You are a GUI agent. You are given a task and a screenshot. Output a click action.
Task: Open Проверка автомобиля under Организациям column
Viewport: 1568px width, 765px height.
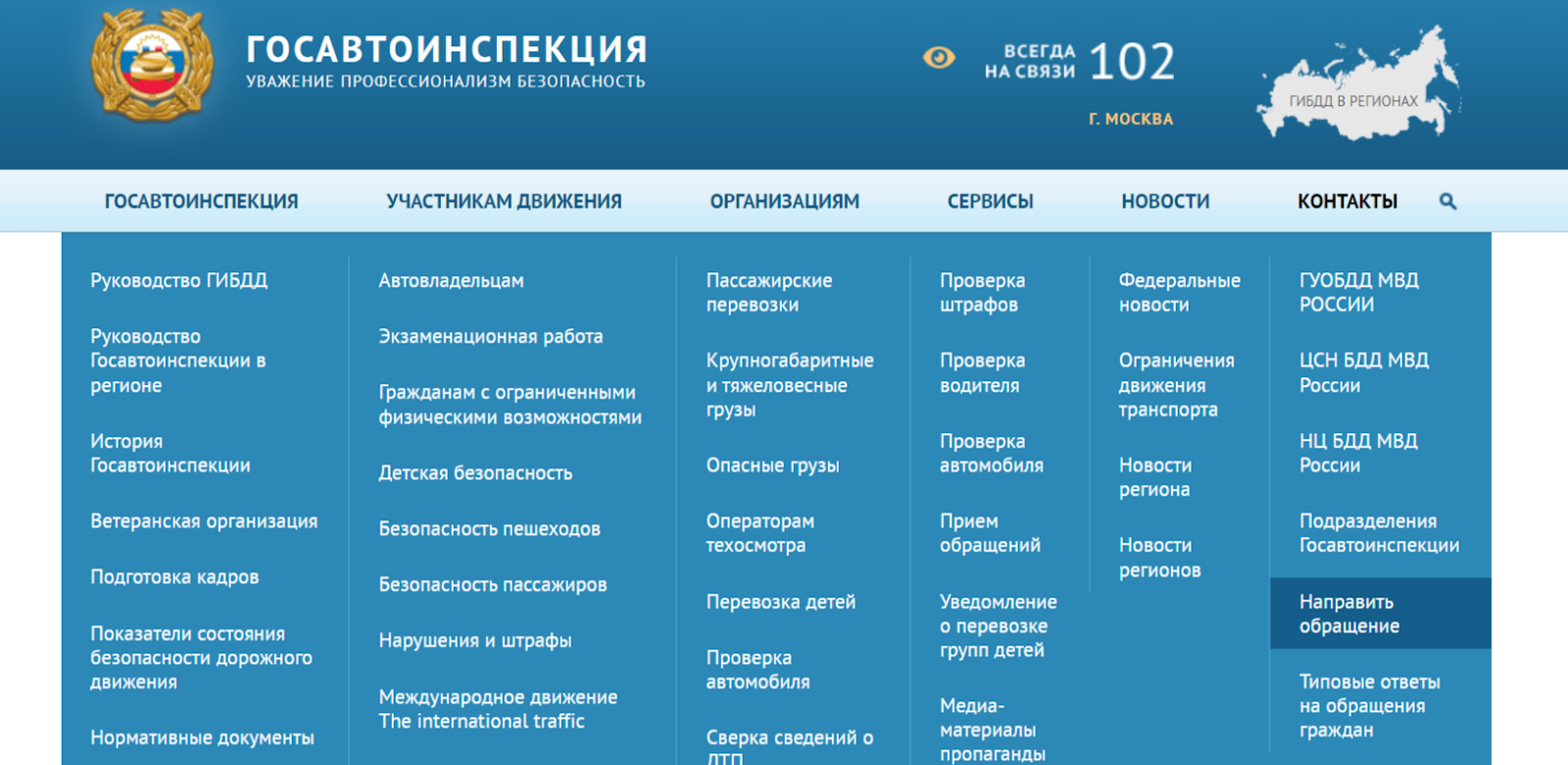(x=758, y=670)
